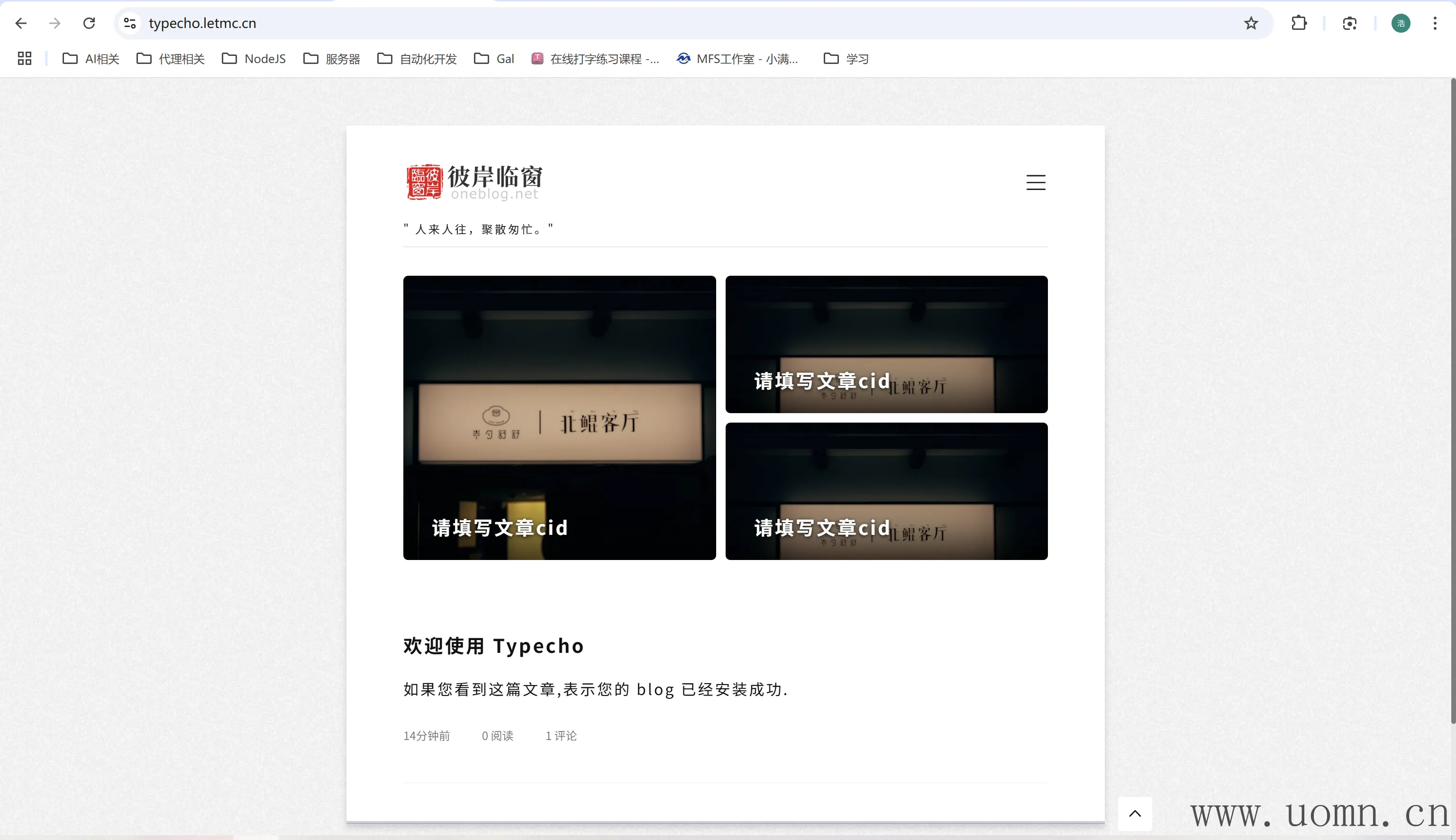Viewport: 1456px width, 840px height.
Task: Reload the current page
Action: click(89, 23)
